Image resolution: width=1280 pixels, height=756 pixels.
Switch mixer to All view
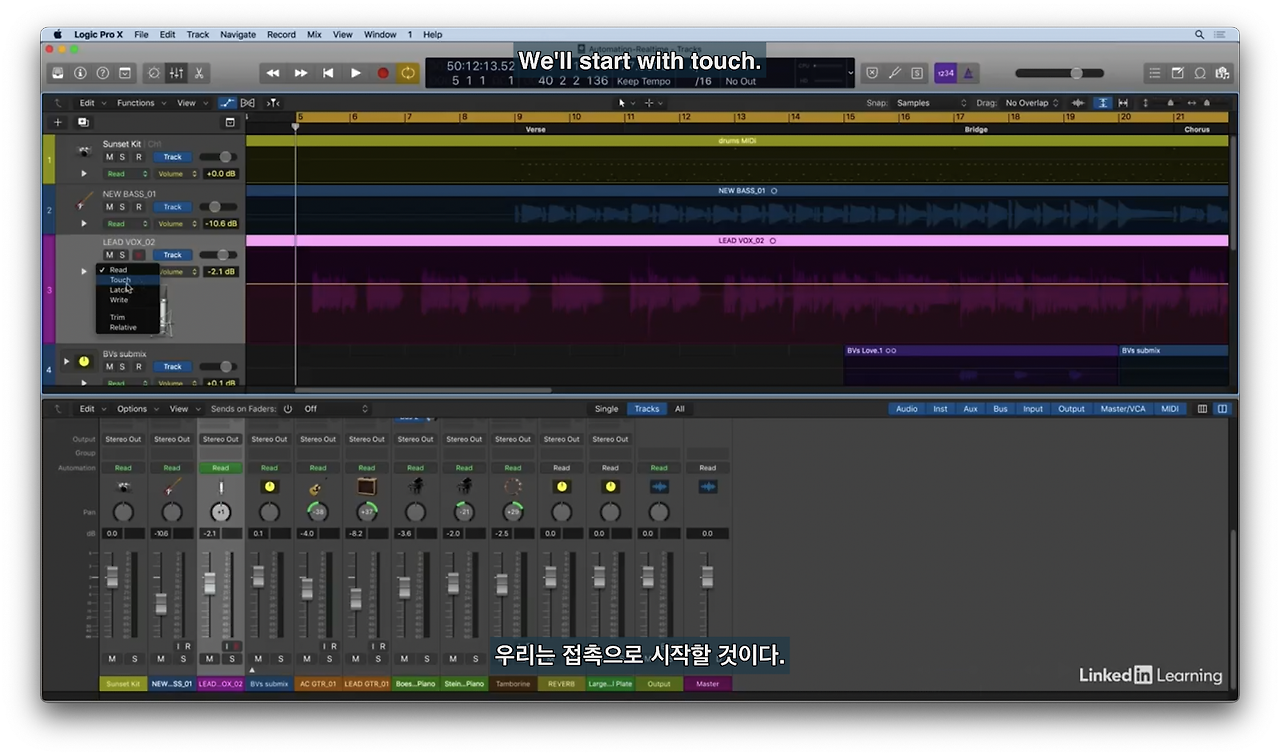(x=679, y=409)
